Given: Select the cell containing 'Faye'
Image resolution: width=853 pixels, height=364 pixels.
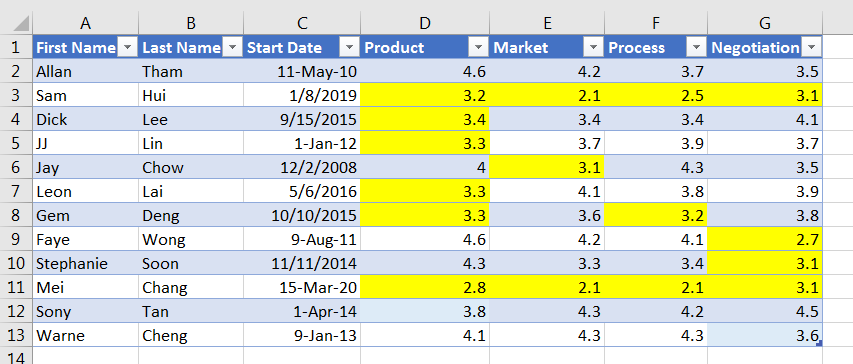Looking at the screenshot, I should click(x=85, y=239).
